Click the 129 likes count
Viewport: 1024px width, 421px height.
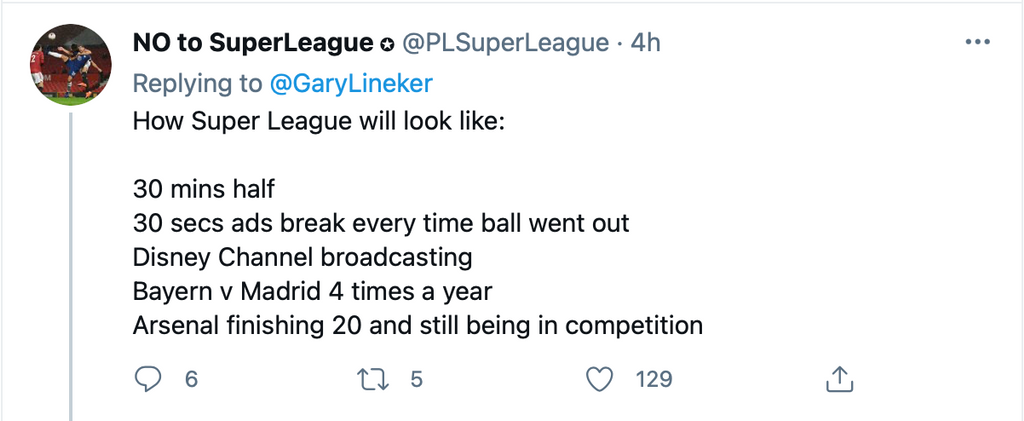pos(654,380)
